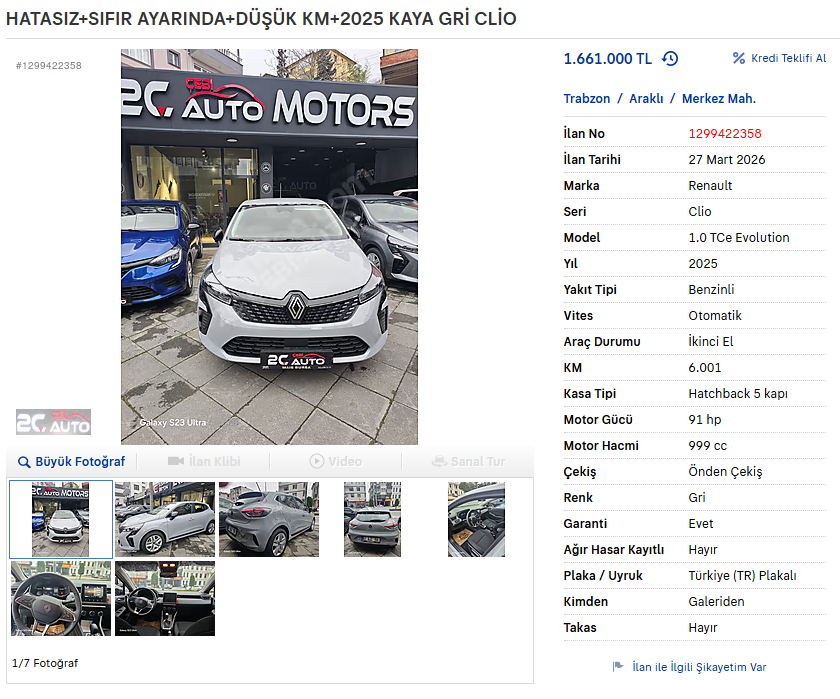The height and width of the screenshot is (699, 840).
Task: Click the car icon beside Sanal Tur
Action: click(x=439, y=461)
